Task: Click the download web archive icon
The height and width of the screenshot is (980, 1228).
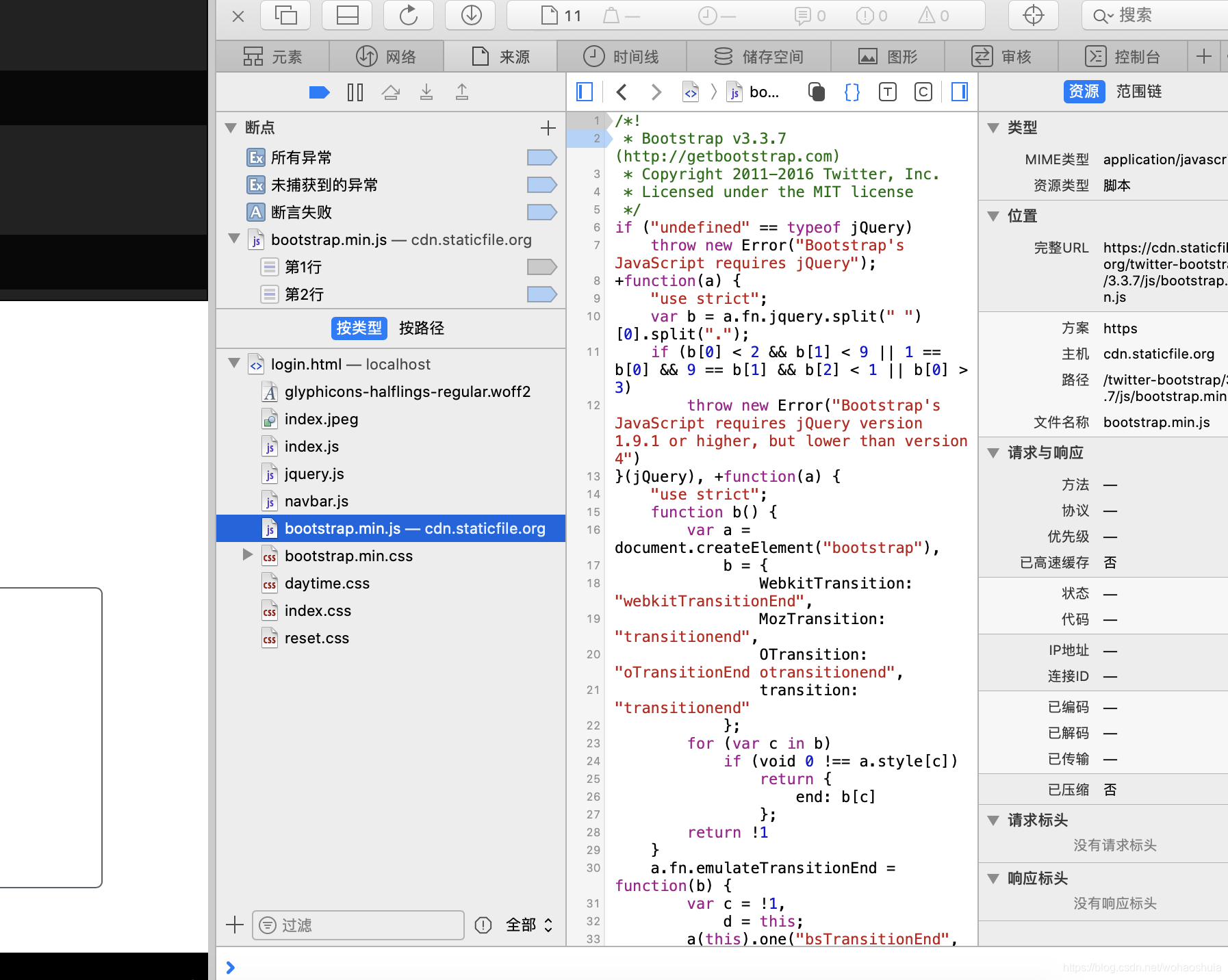Action: pyautogui.click(x=471, y=15)
